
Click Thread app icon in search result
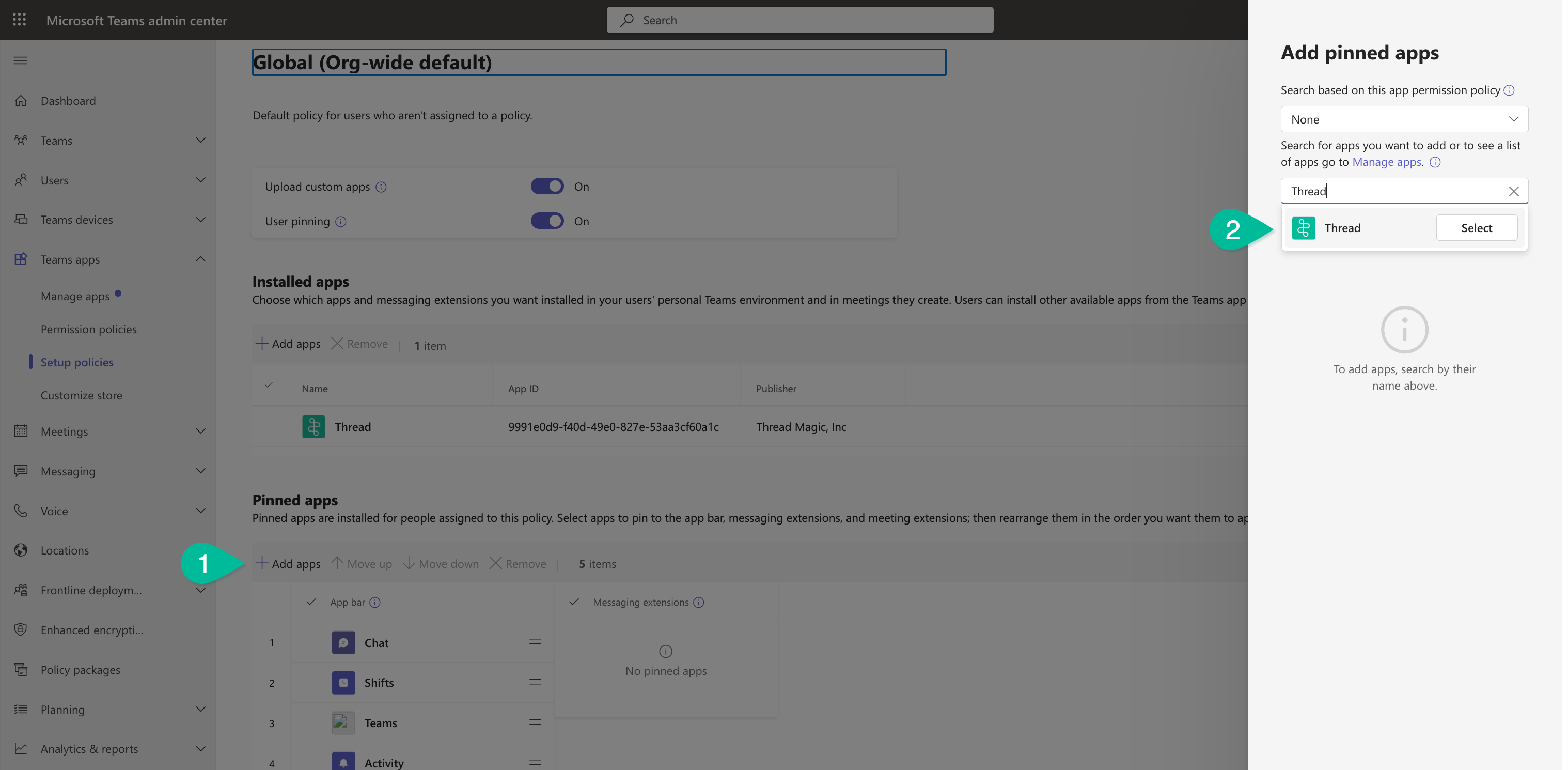tap(1303, 228)
